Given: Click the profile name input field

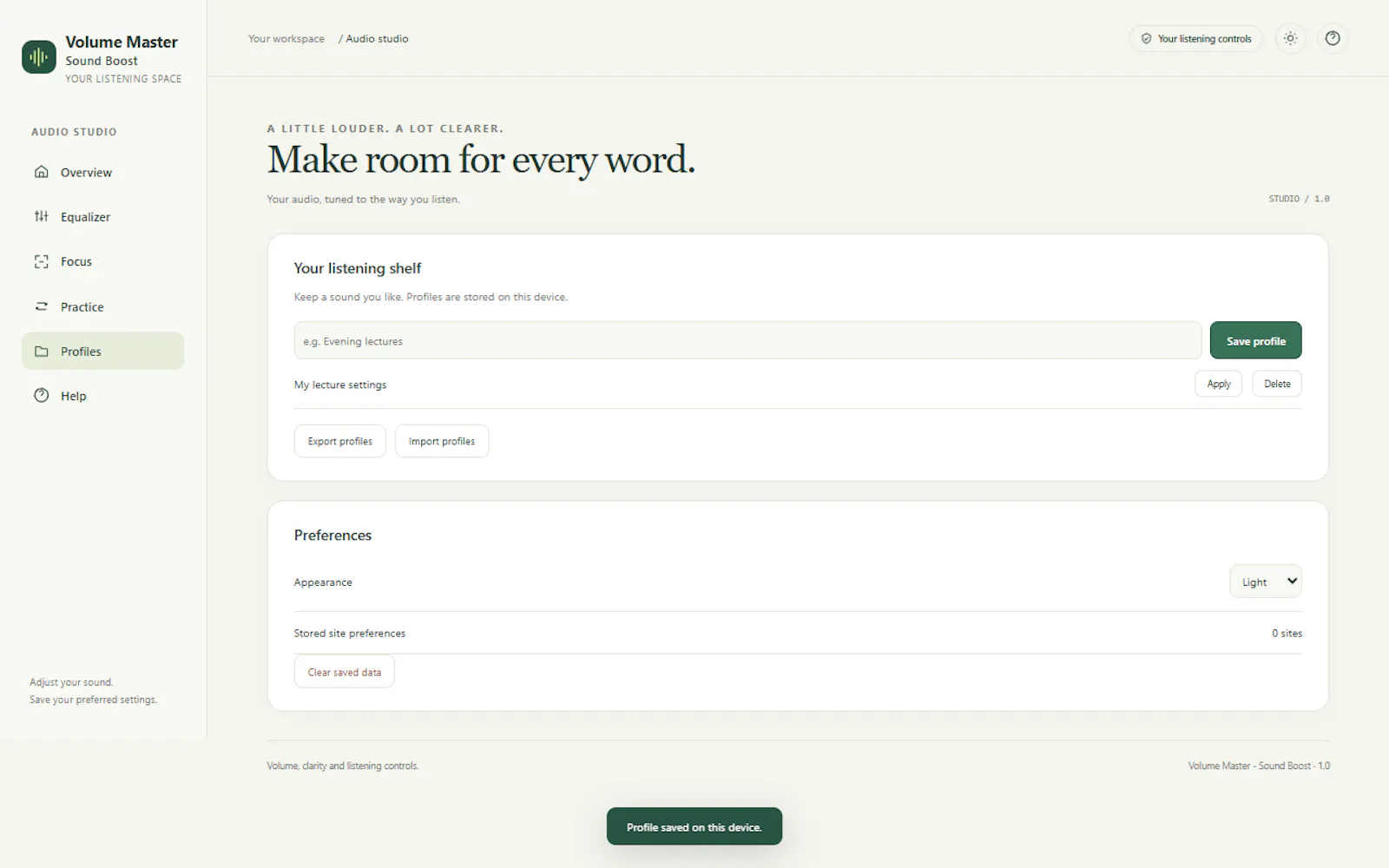Looking at the screenshot, I should pos(747,340).
